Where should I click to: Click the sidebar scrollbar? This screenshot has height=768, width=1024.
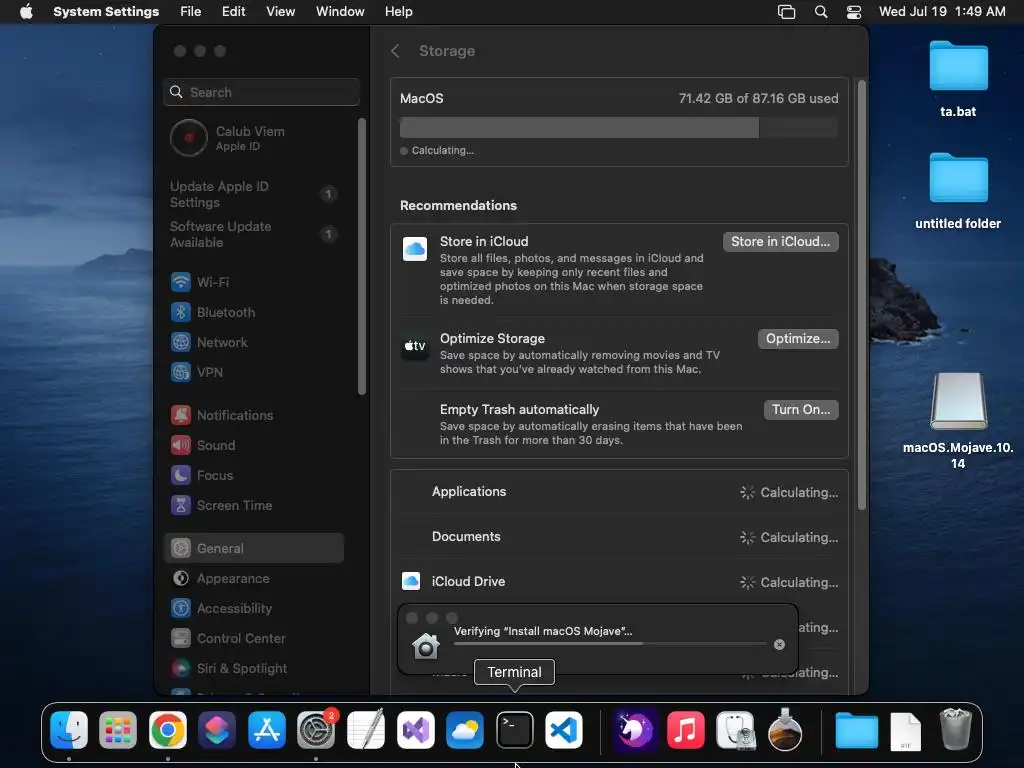click(362, 257)
